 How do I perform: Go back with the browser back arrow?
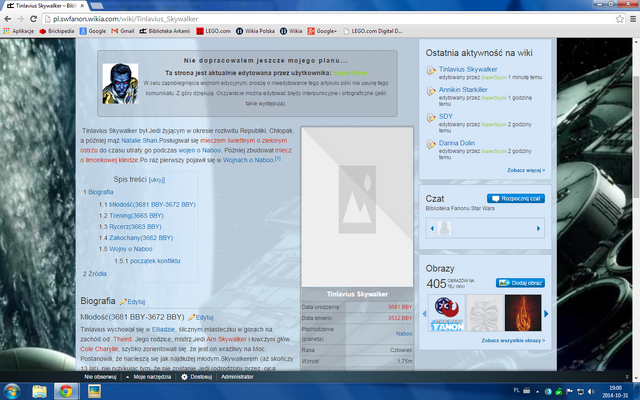[x=7, y=19]
